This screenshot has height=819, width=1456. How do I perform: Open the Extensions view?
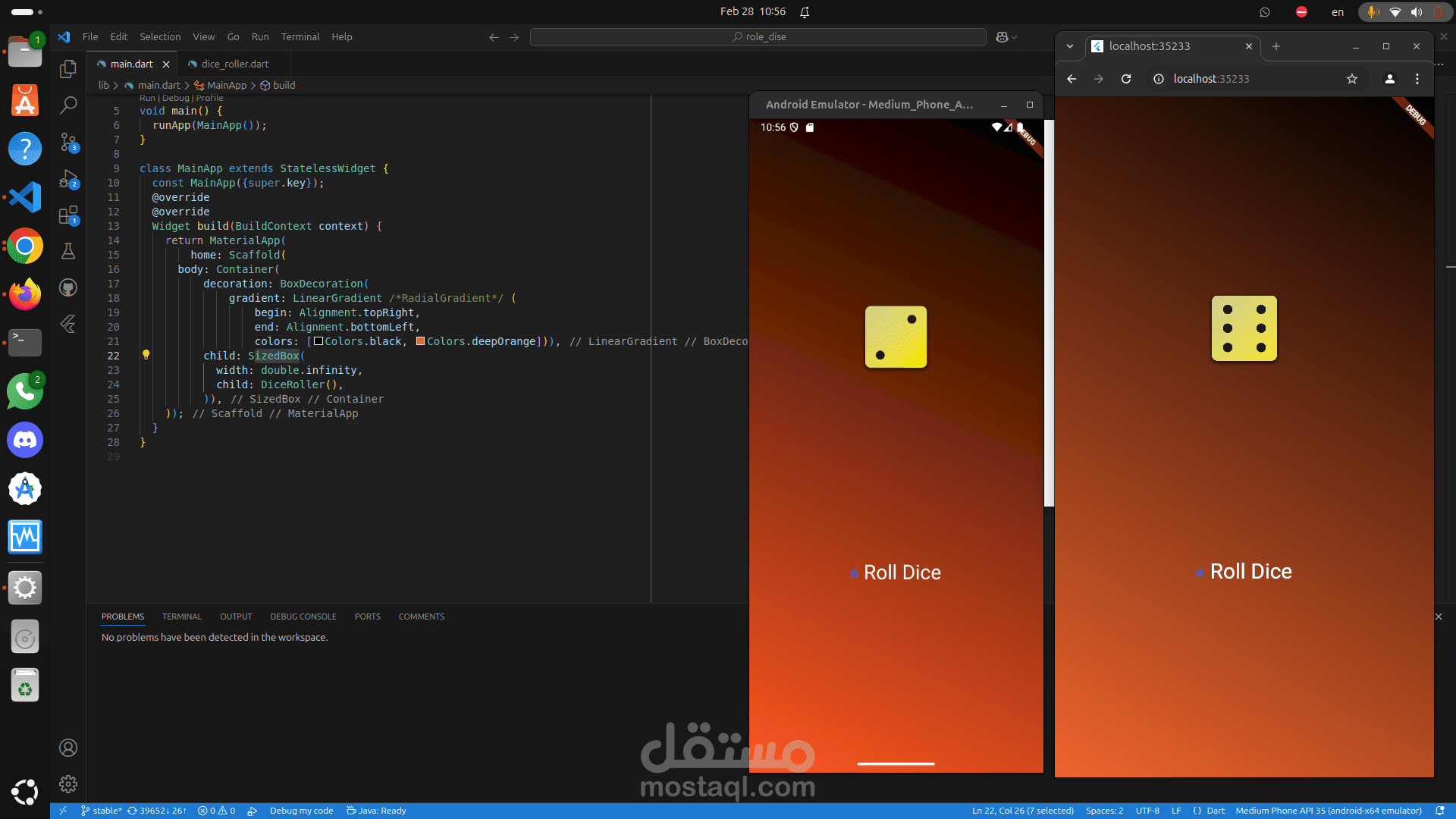pos(68,215)
